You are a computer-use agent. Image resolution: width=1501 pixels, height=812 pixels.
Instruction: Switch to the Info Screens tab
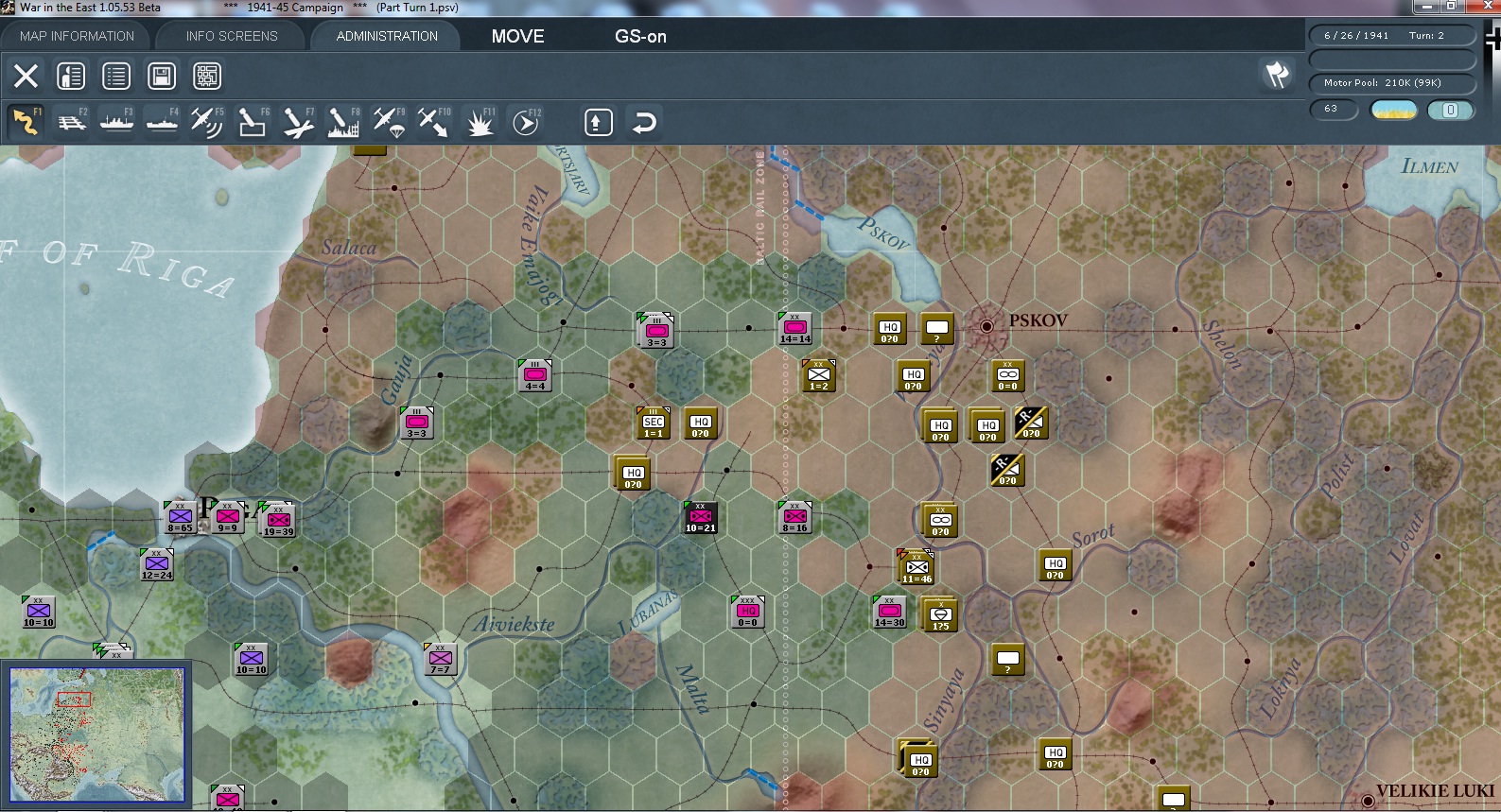(x=232, y=36)
